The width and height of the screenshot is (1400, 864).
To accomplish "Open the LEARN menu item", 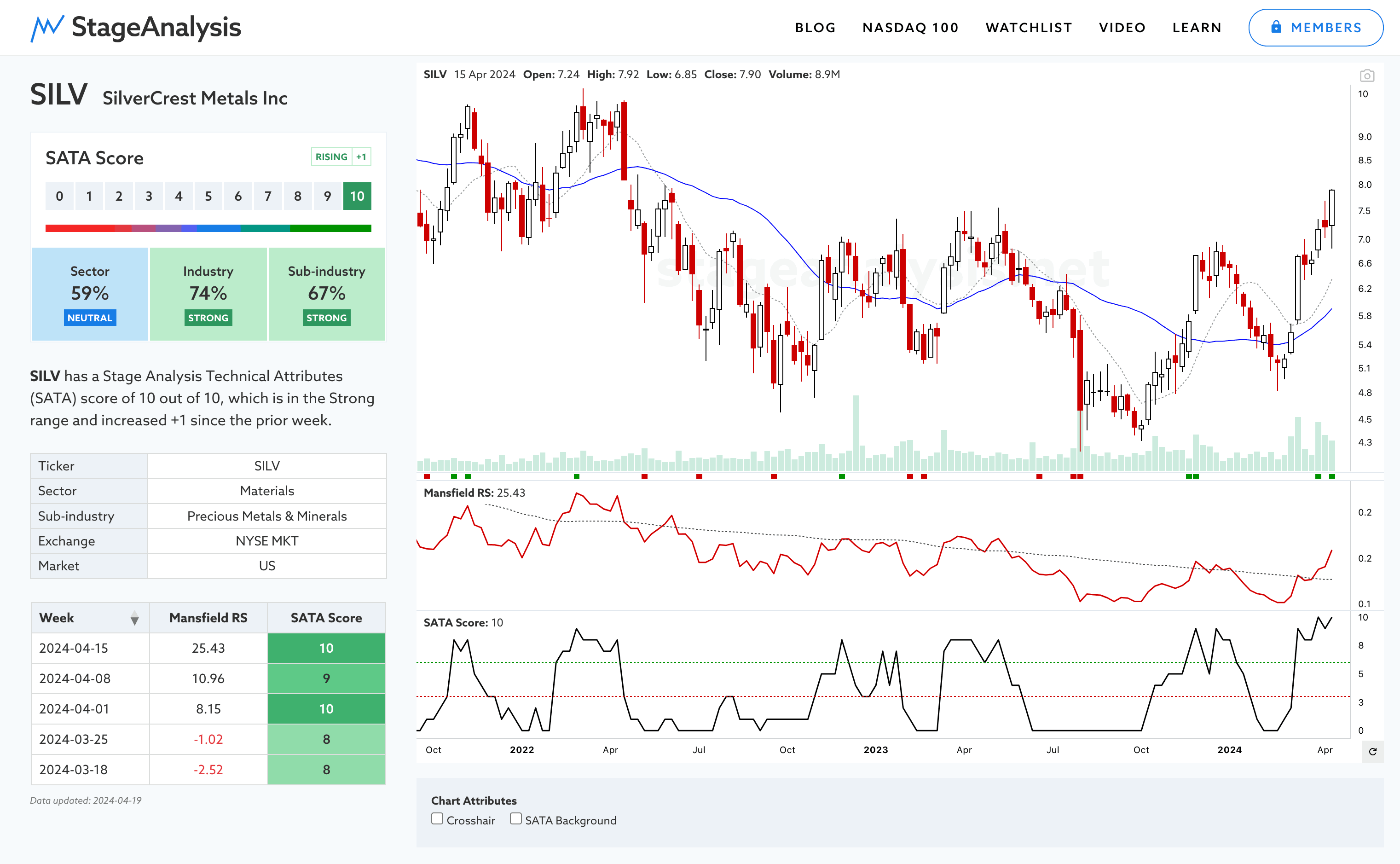I will point(1197,28).
